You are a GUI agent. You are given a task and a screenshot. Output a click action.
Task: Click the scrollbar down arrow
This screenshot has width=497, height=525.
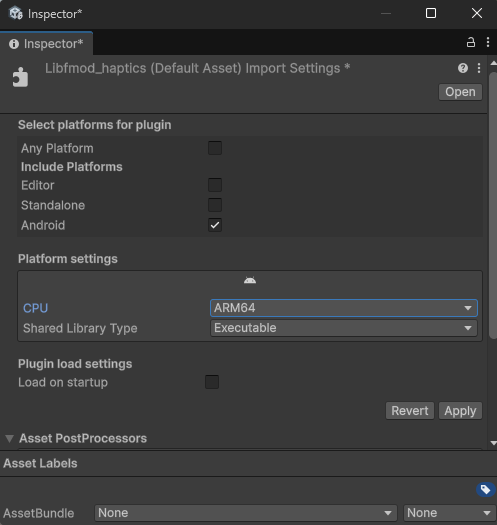pos(493,443)
